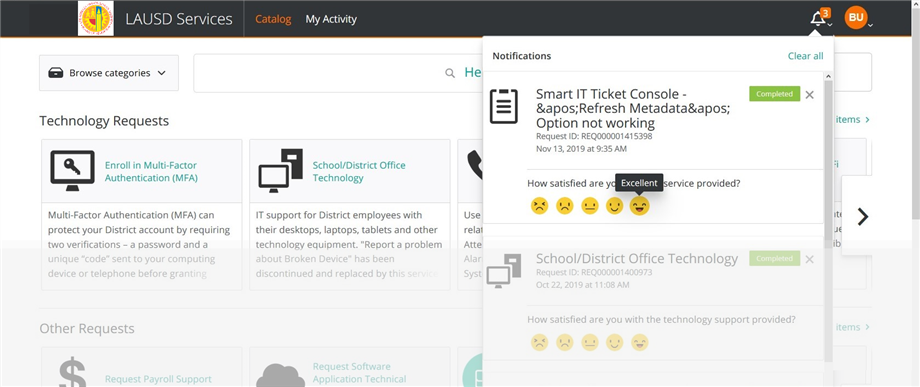Open the Catalog tab

pos(273,19)
